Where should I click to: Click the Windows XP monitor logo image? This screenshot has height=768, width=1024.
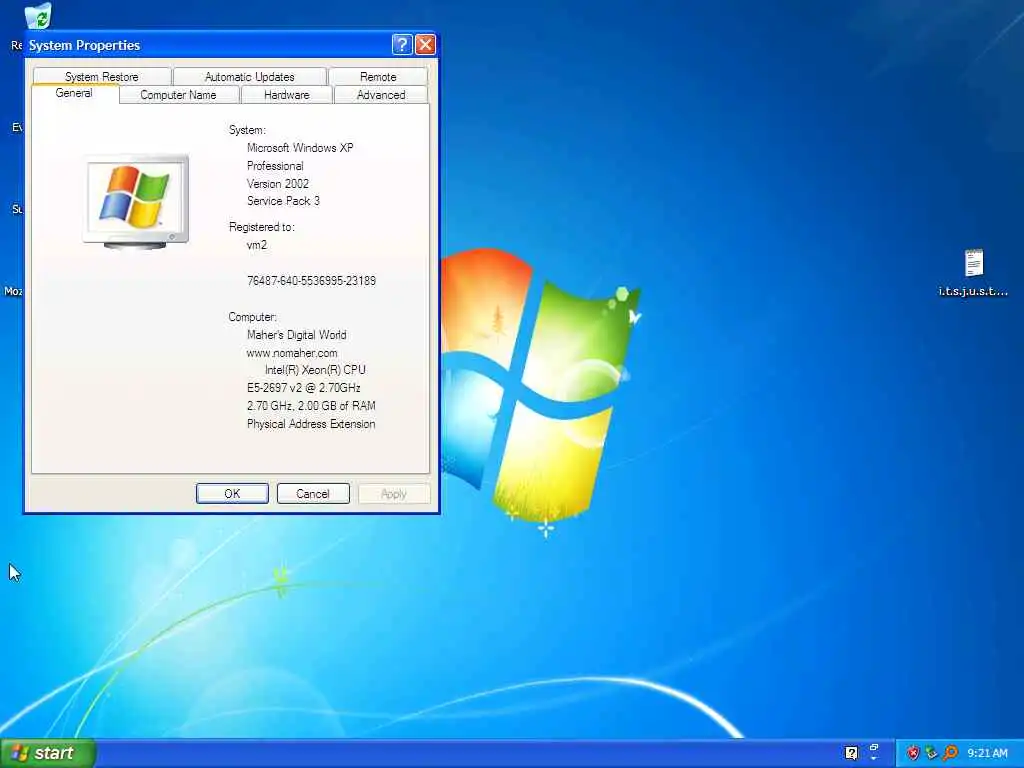(x=136, y=202)
